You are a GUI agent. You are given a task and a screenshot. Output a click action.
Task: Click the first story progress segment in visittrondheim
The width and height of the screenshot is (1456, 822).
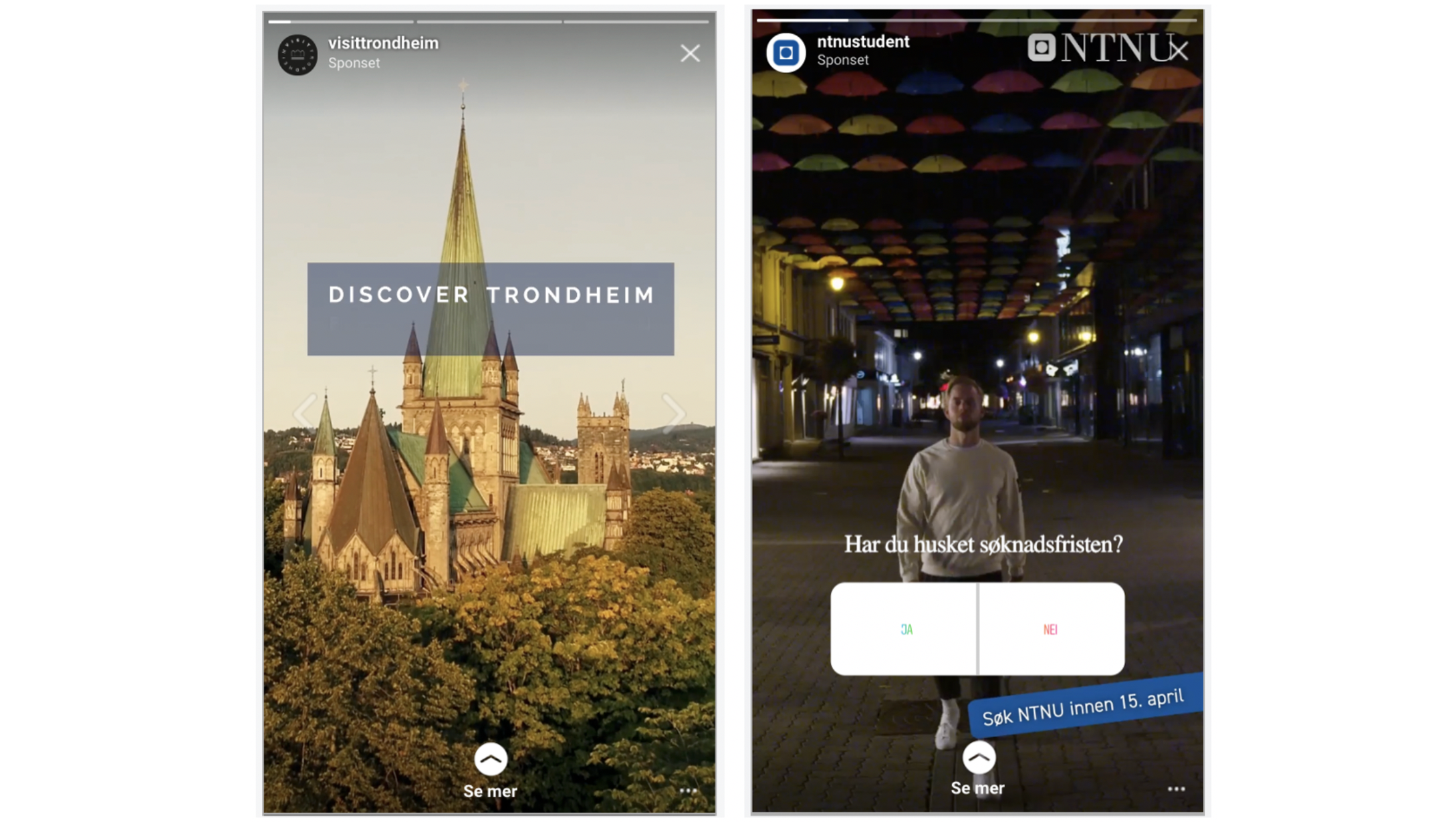341,21
